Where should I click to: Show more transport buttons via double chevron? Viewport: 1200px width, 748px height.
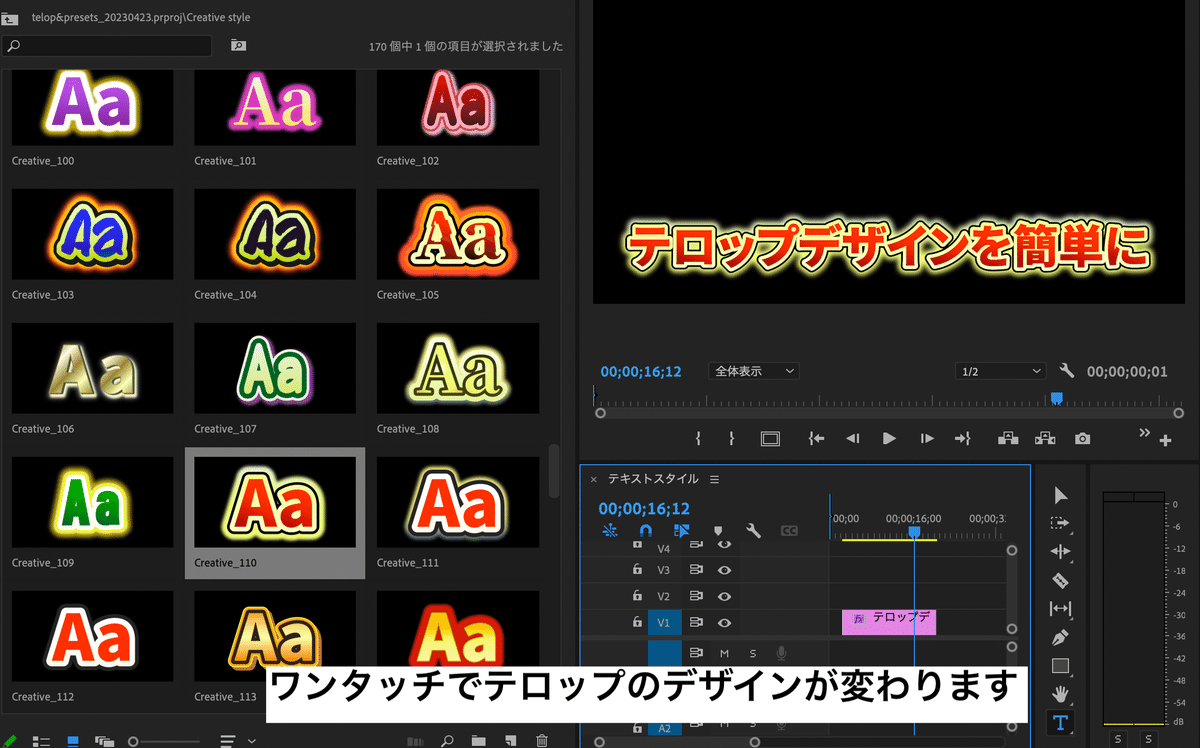(x=1145, y=433)
